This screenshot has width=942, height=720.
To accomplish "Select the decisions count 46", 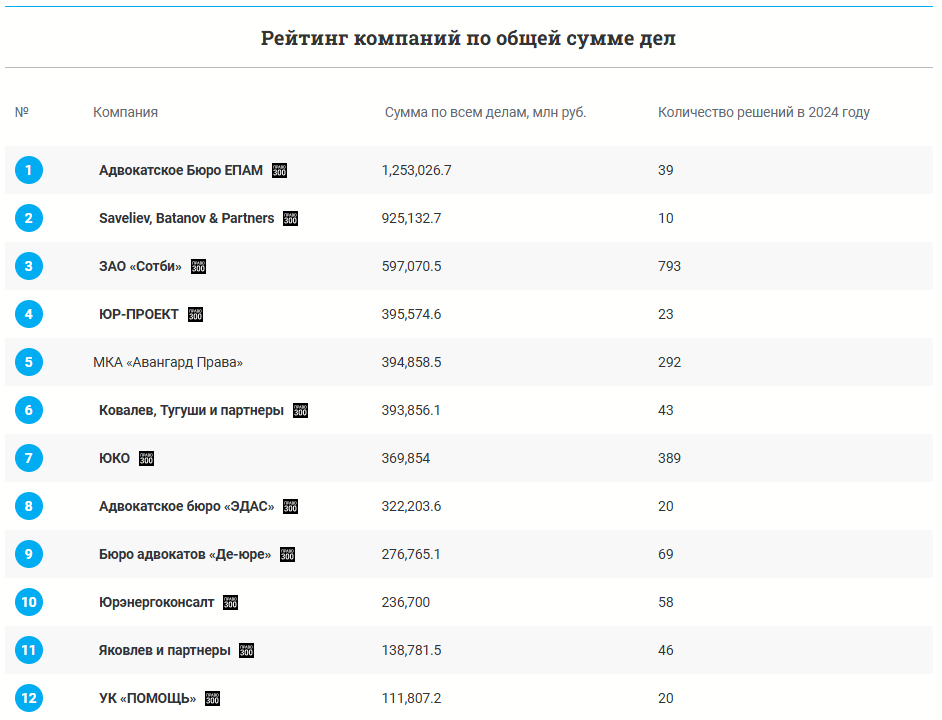I will (666, 650).
